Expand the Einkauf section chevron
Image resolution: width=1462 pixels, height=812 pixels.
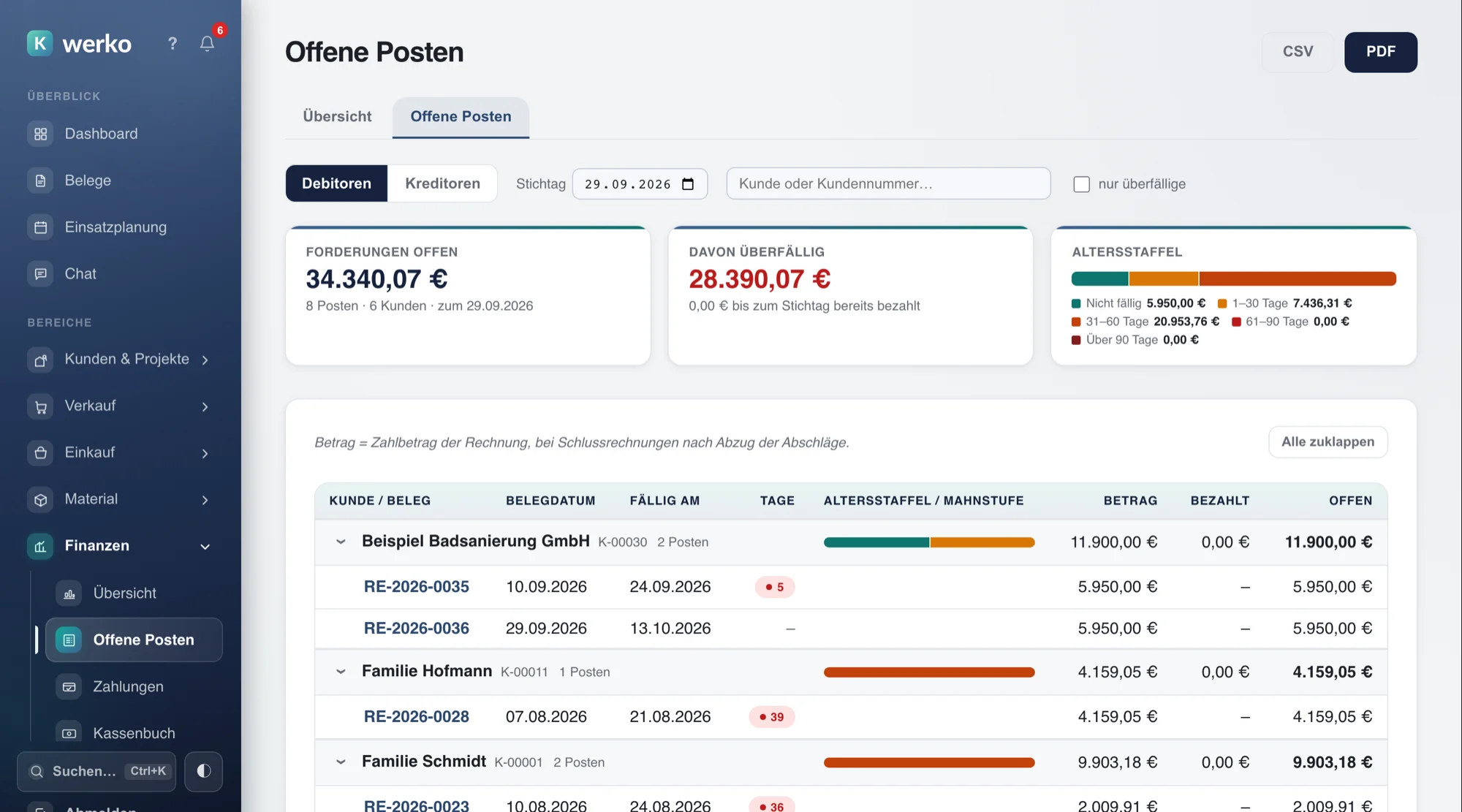205,453
